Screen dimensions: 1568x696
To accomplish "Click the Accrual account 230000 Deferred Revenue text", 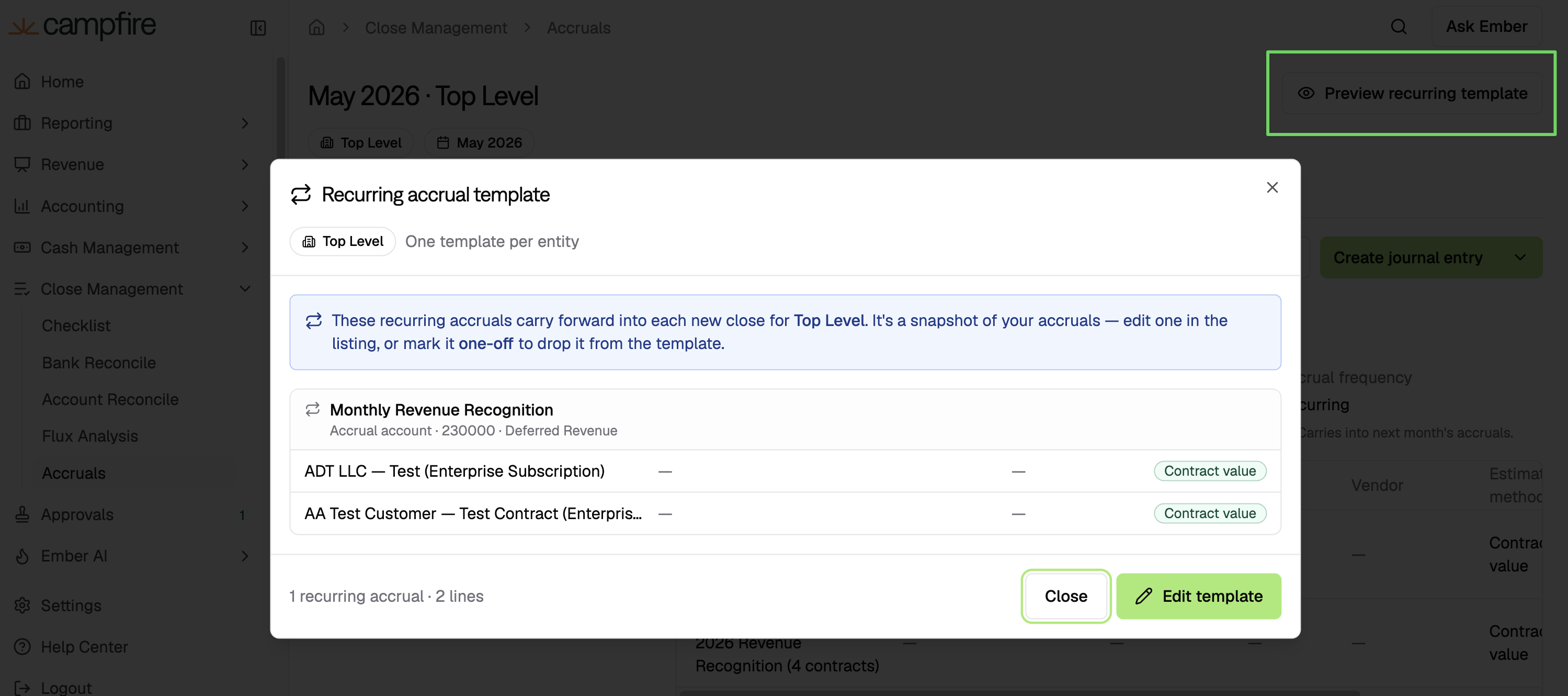I will 473,431.
